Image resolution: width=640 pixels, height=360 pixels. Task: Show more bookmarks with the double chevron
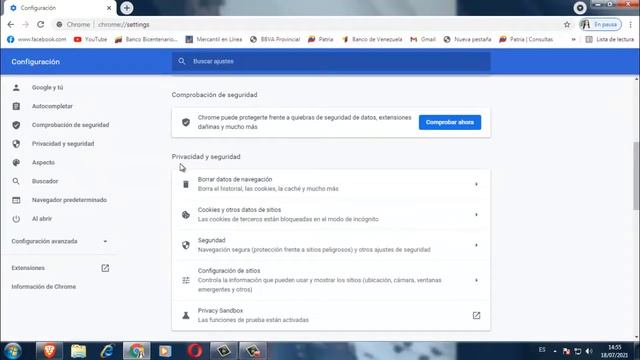pos(573,40)
